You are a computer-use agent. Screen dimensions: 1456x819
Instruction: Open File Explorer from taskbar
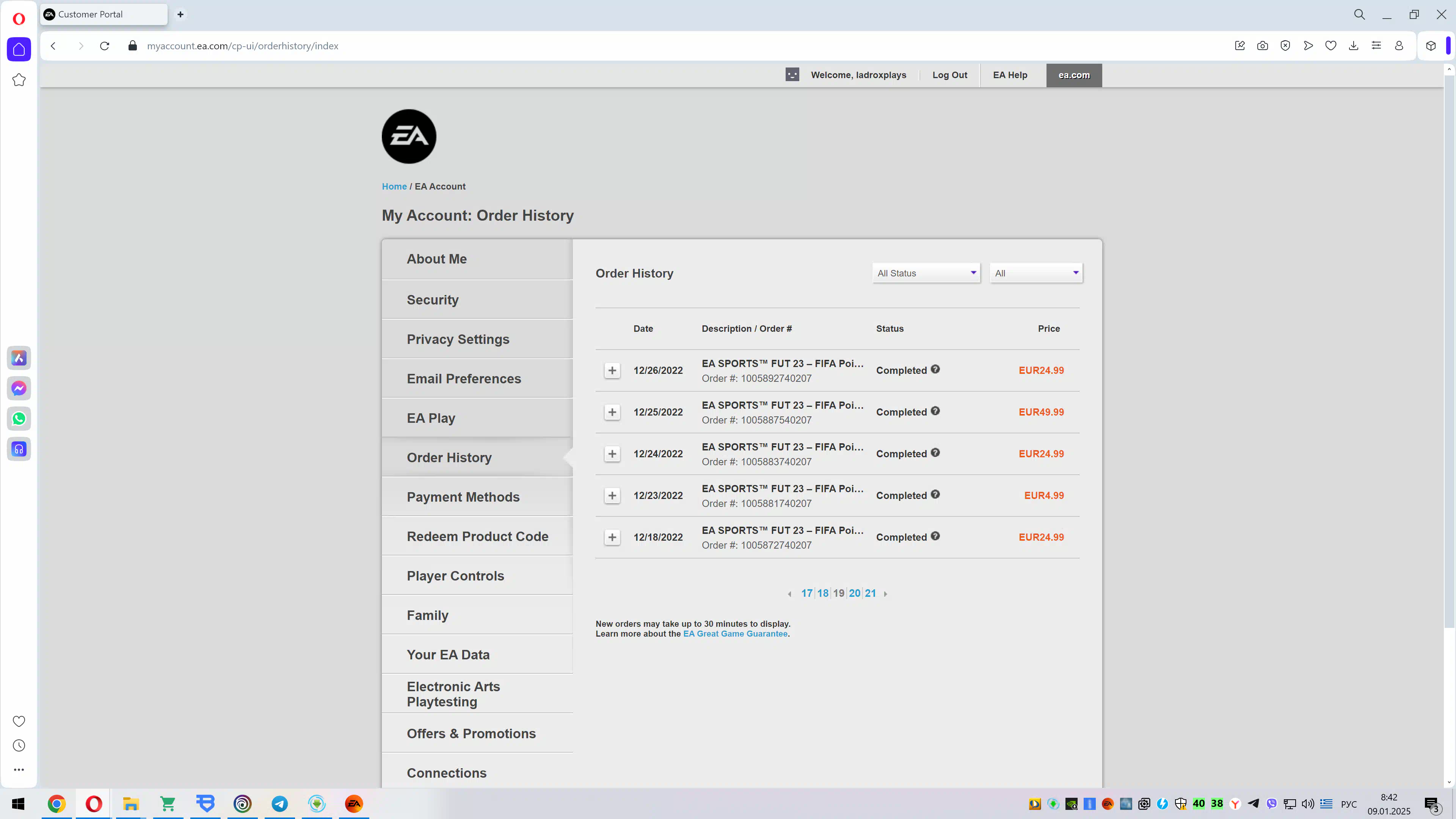coord(131,804)
